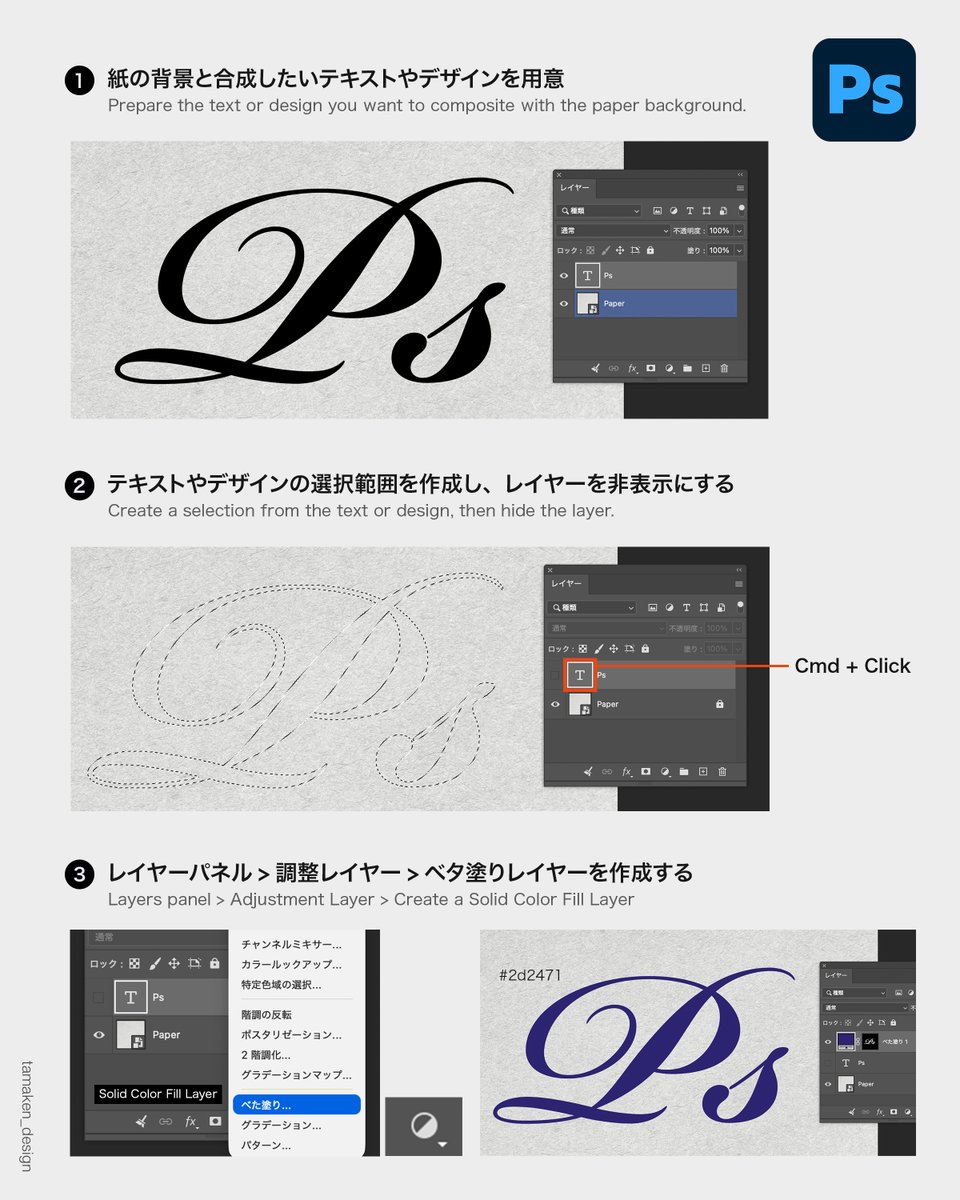
Task: Click adjustment layer icon in step 2 panel
Action: tap(665, 772)
